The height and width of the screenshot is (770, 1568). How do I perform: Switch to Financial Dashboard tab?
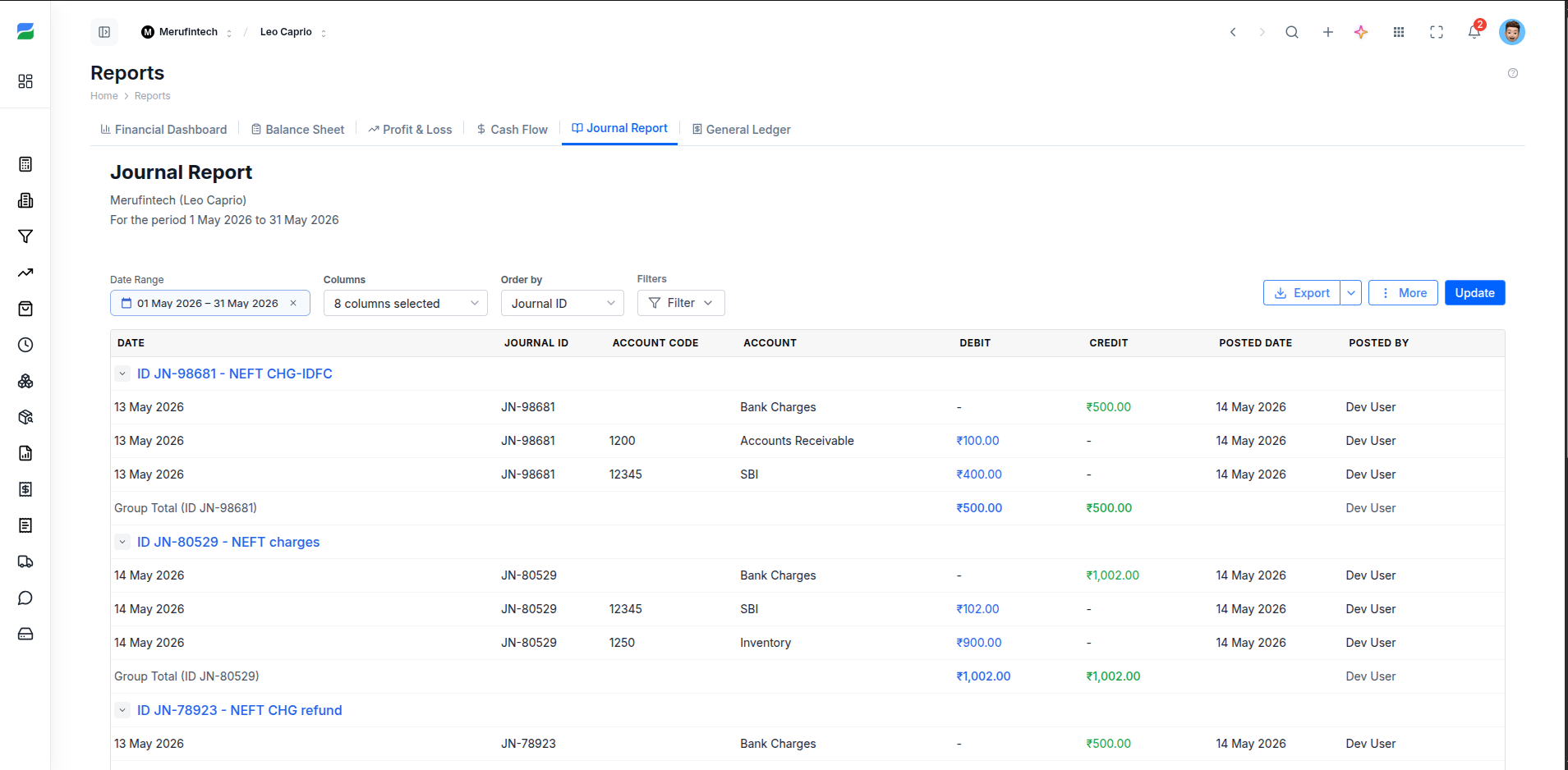click(163, 130)
